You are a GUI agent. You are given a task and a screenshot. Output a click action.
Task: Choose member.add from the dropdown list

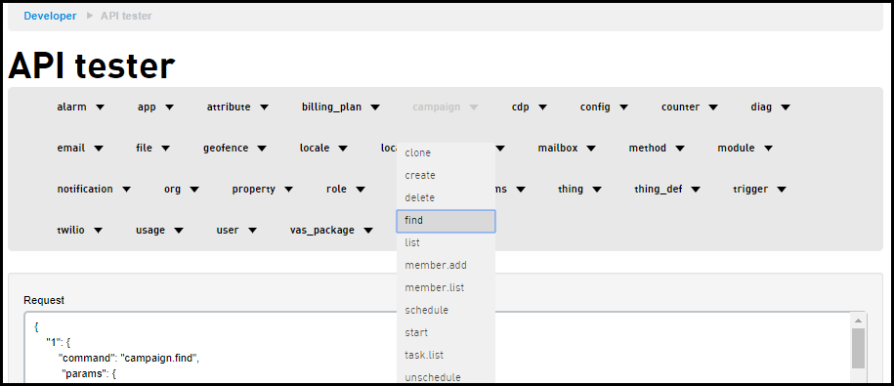coord(446,265)
